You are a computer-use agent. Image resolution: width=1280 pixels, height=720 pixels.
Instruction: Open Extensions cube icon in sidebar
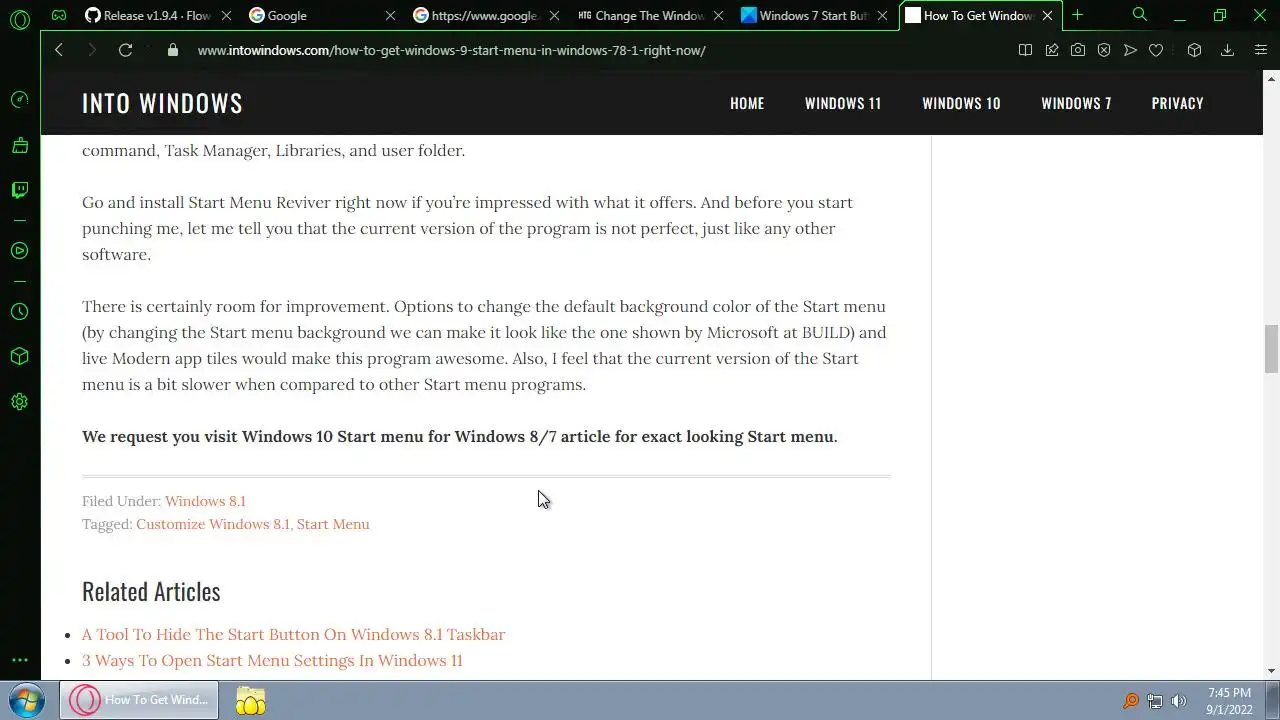point(19,357)
